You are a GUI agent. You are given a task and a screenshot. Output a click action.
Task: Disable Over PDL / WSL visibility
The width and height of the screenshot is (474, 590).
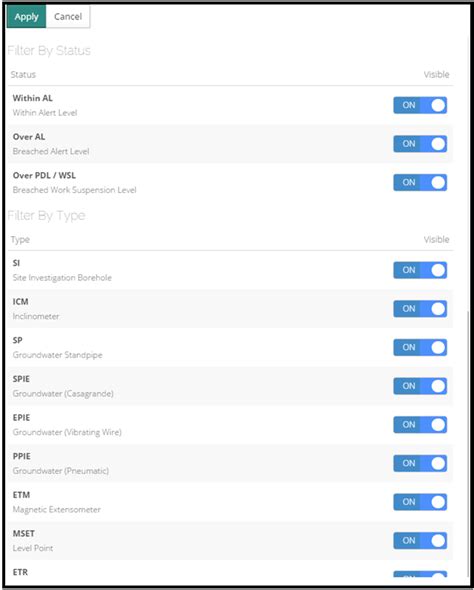point(420,182)
